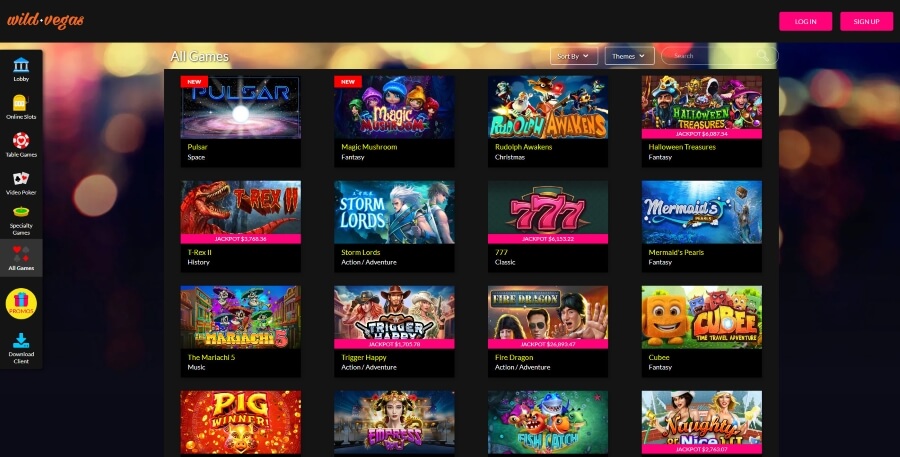Click the search magnifier icon

click(x=762, y=56)
